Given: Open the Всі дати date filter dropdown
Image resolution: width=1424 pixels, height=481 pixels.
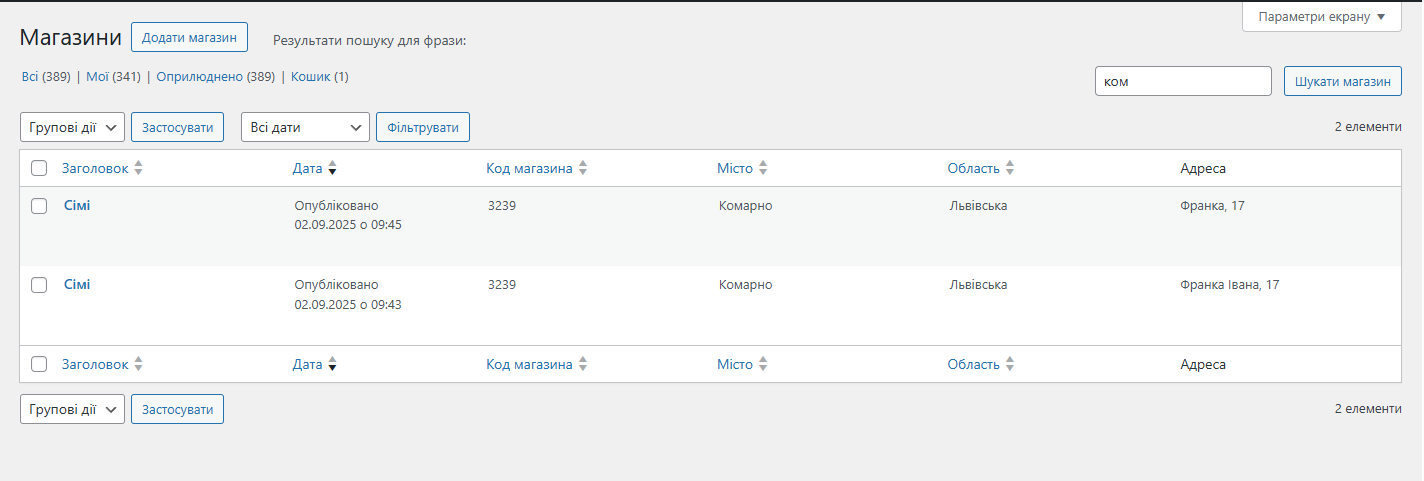Looking at the screenshot, I should [305, 127].
